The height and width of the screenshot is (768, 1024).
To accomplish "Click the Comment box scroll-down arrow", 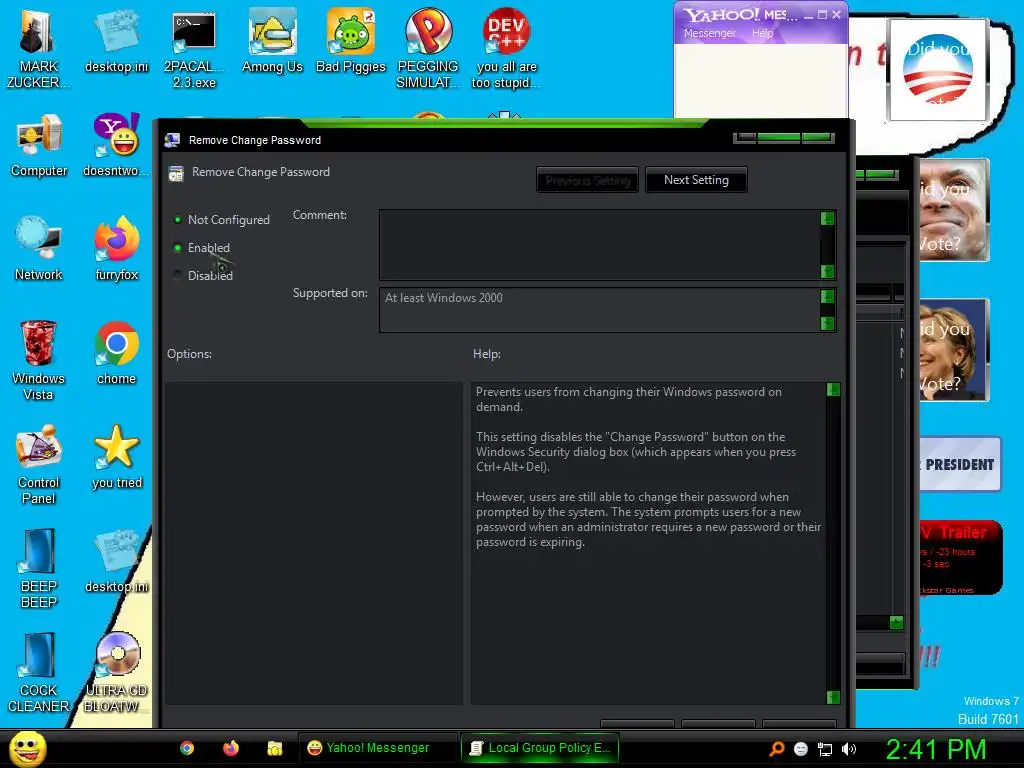I will (827, 272).
